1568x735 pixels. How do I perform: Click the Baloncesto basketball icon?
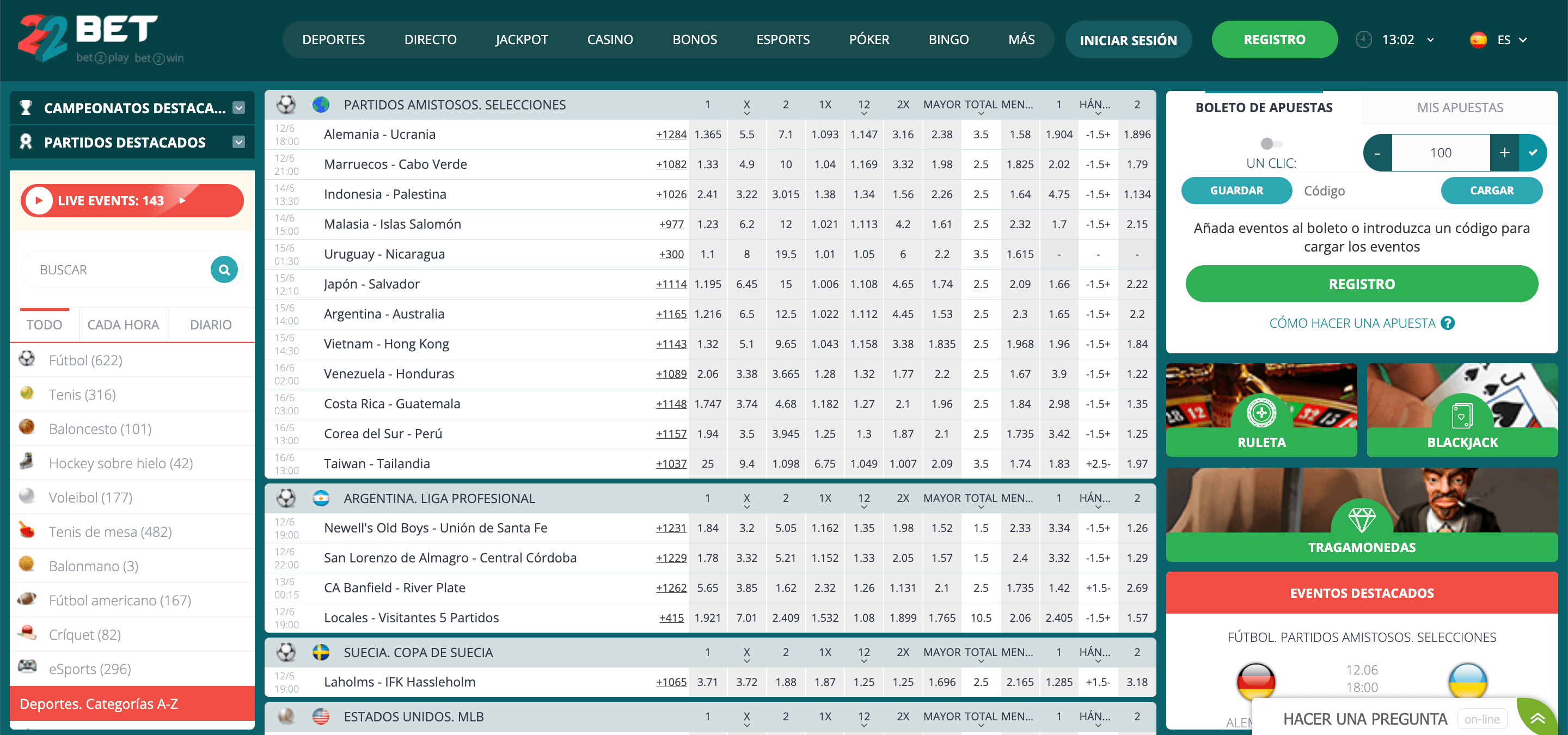click(27, 427)
